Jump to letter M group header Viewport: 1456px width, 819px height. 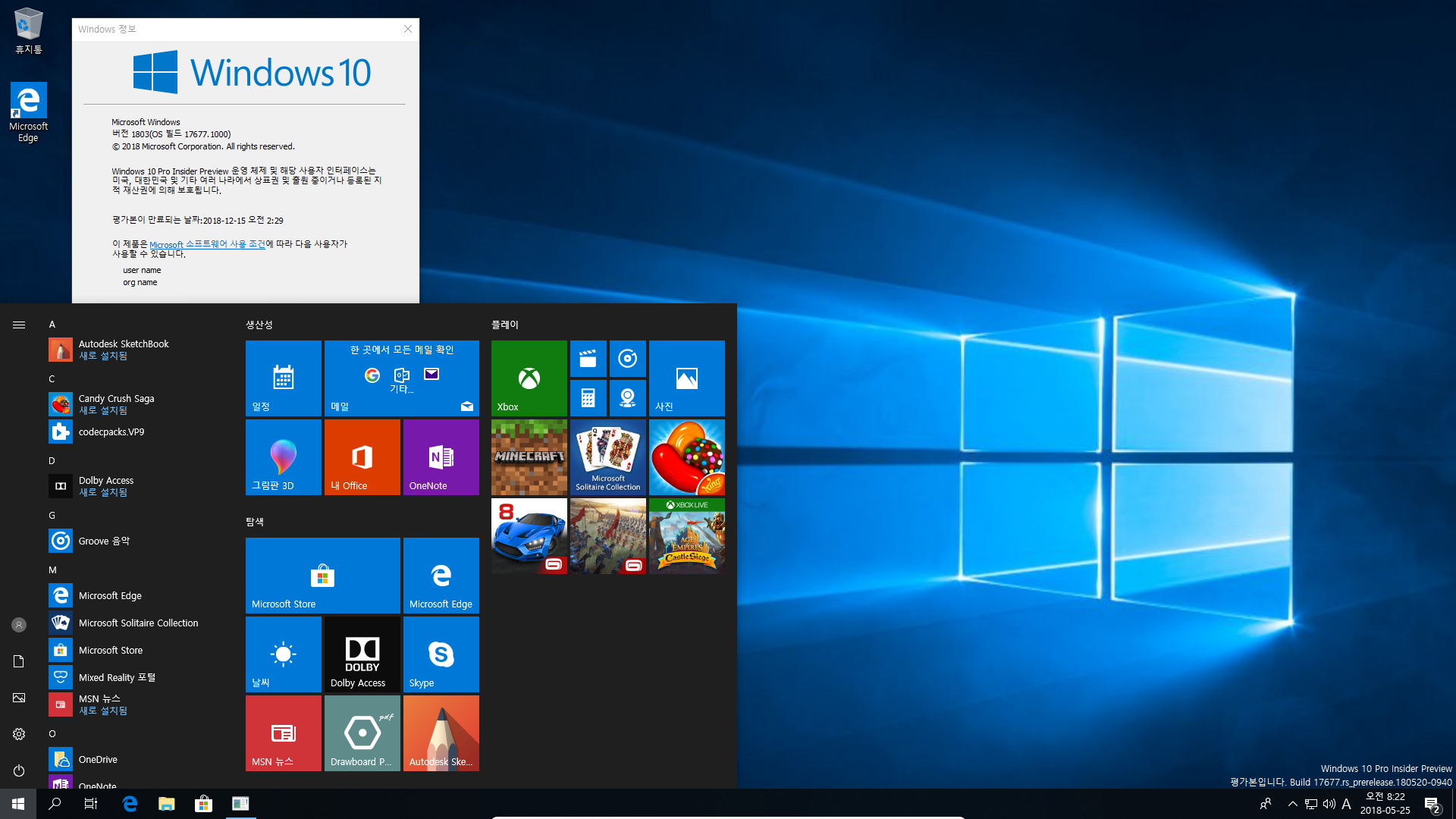coord(52,570)
